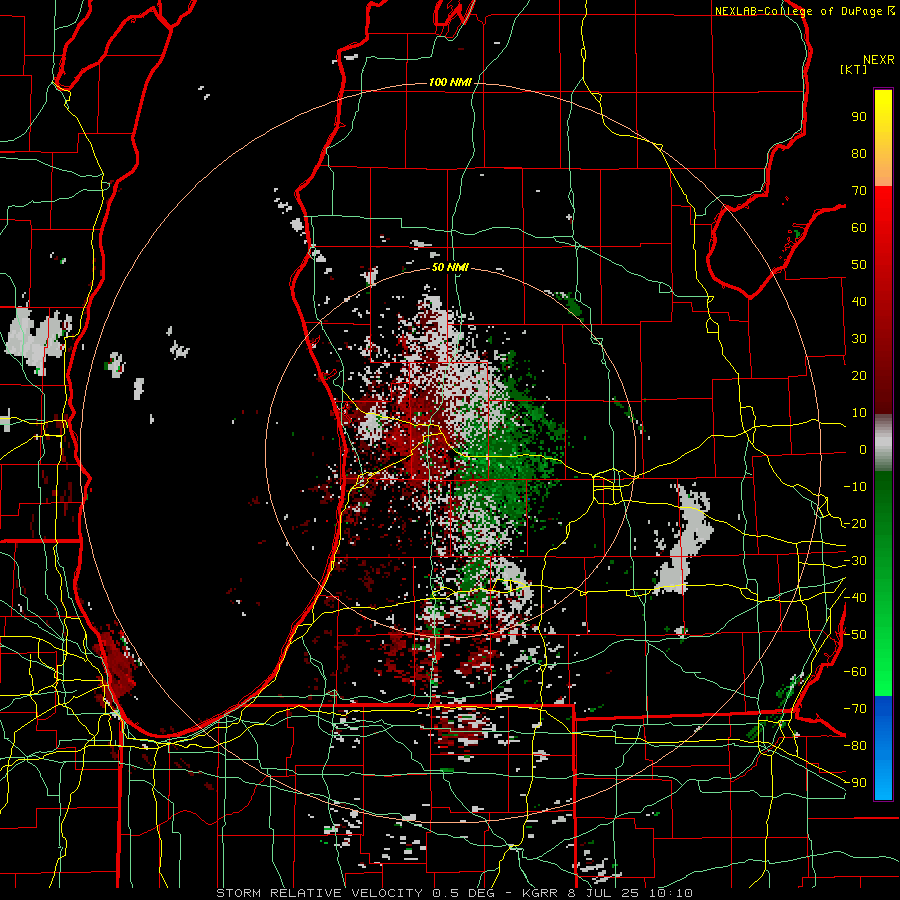Click the 90 value on the velocity scale

point(859,117)
